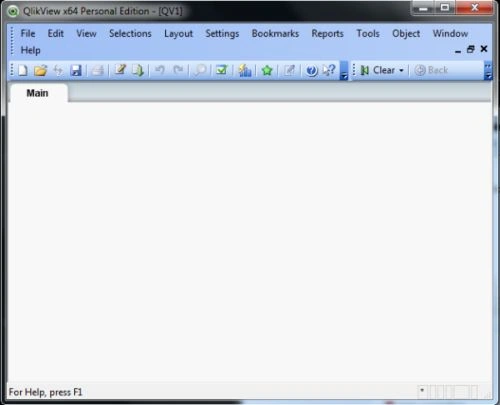Screen dimensions: 500x405
Task: Close the QV1 document
Action: (x=484, y=49)
